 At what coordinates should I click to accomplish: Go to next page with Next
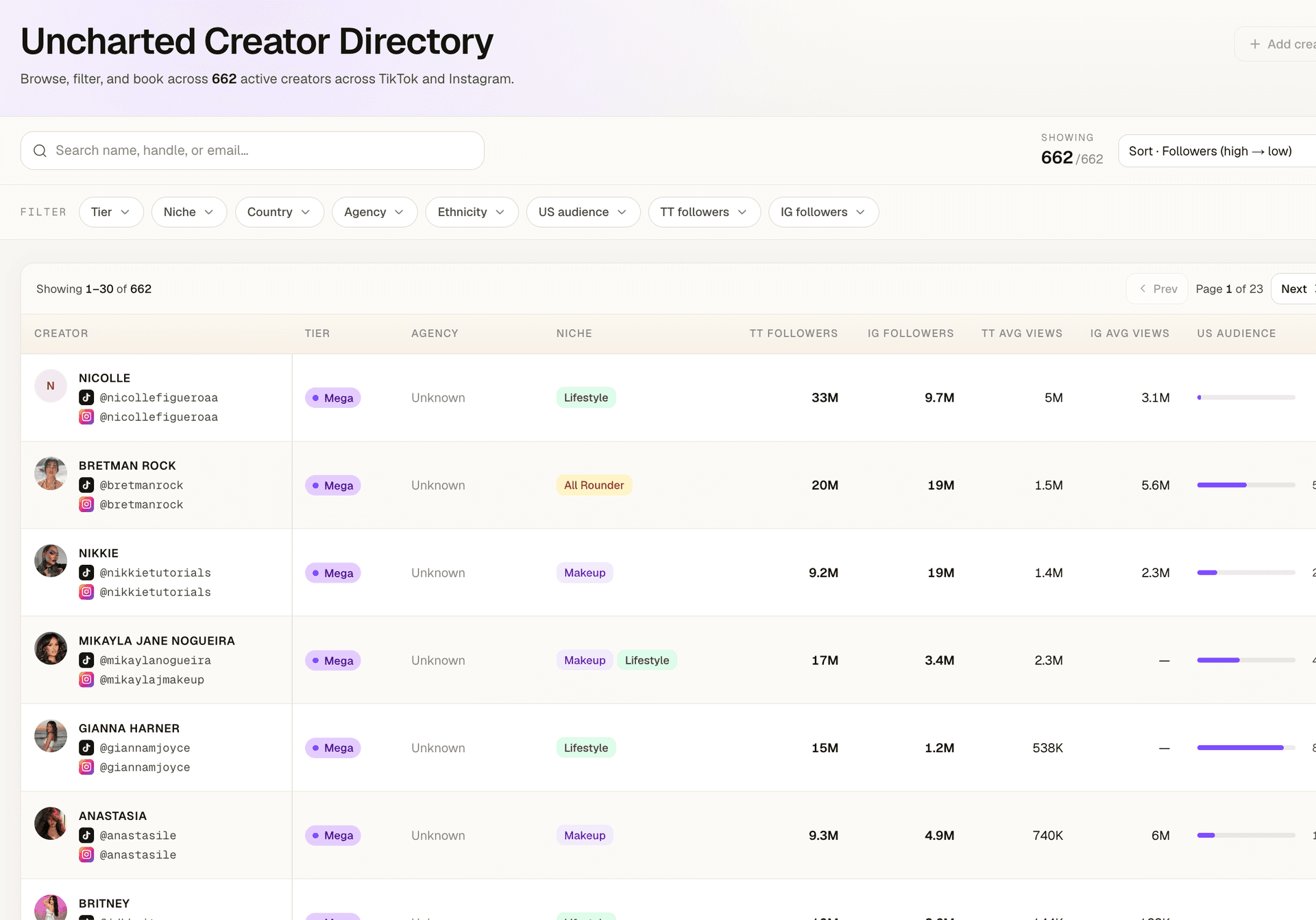click(1294, 289)
